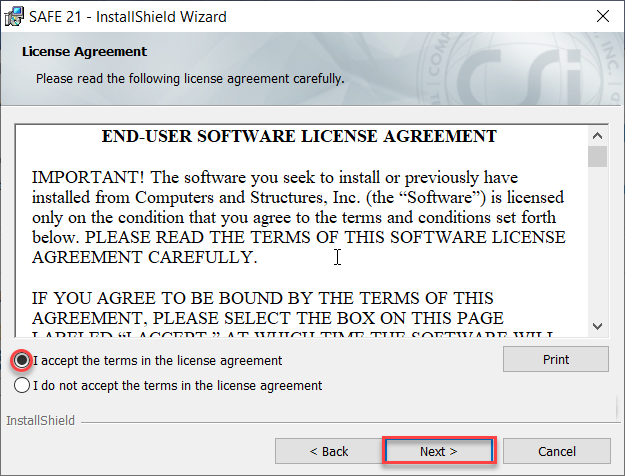The height and width of the screenshot is (476, 625).
Task: Select "I accept the terms" radio button
Action: [22, 360]
